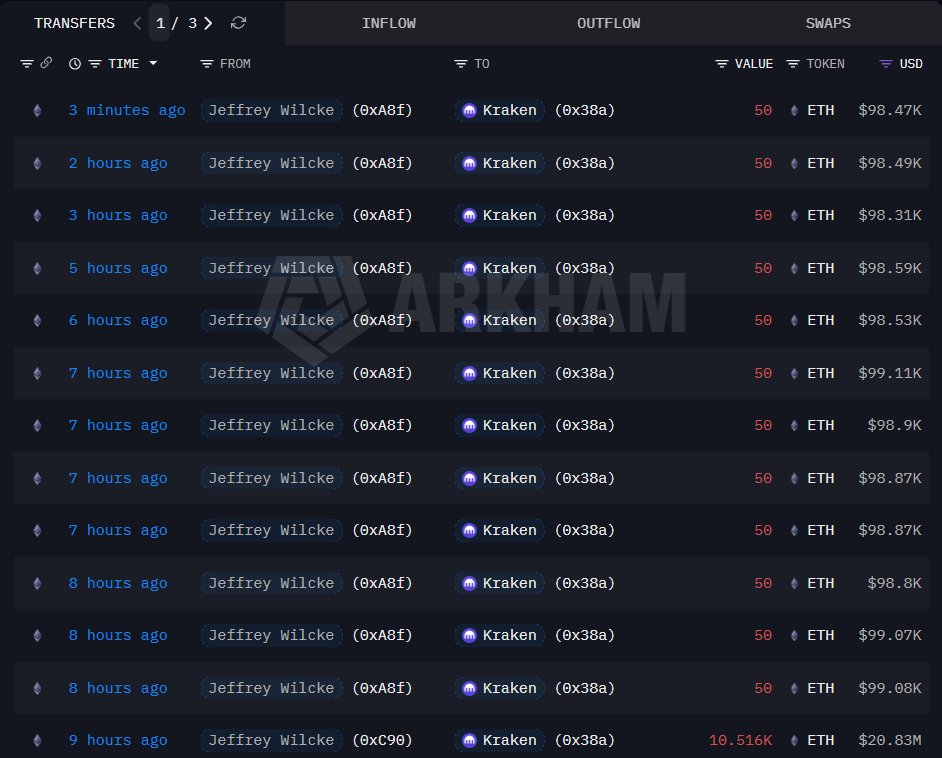The height and width of the screenshot is (758, 942).
Task: Click the link chain icon in header
Action: tap(46, 63)
